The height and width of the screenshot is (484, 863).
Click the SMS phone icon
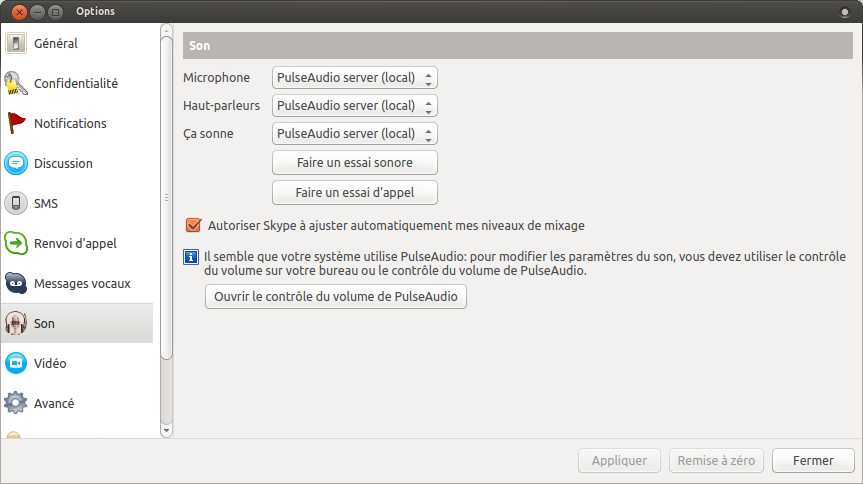(15, 204)
